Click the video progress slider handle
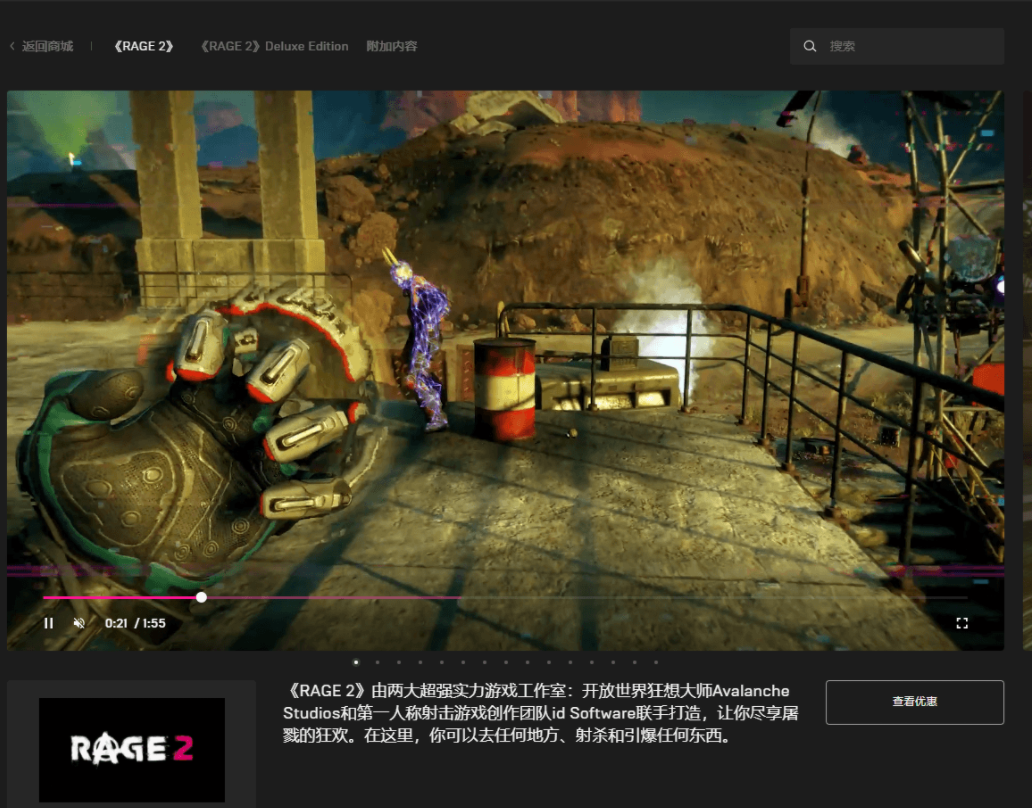The height and width of the screenshot is (808, 1032). 201,597
